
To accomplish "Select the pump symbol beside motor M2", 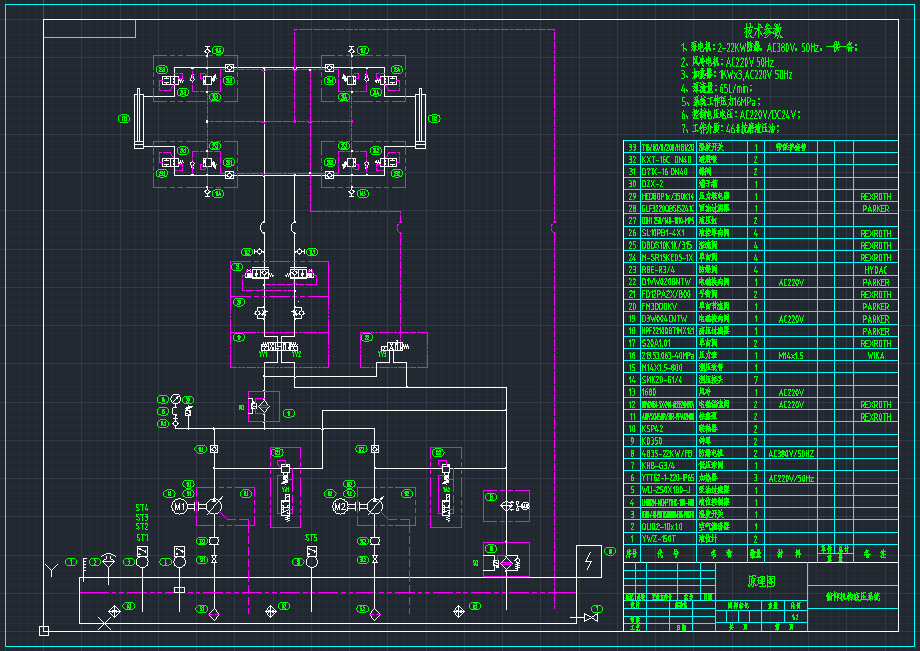I will pyautogui.click(x=375, y=507).
